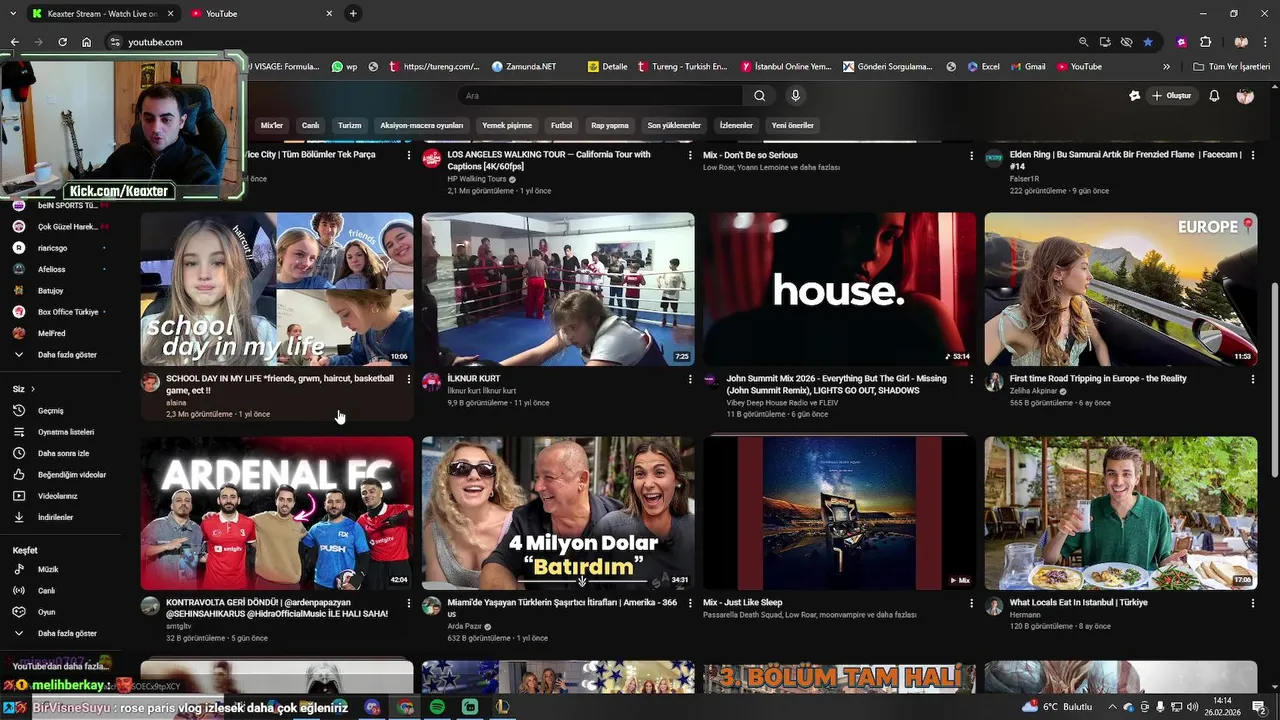Open Spotify from the taskbar
The image size is (1280, 720).
pos(437,707)
